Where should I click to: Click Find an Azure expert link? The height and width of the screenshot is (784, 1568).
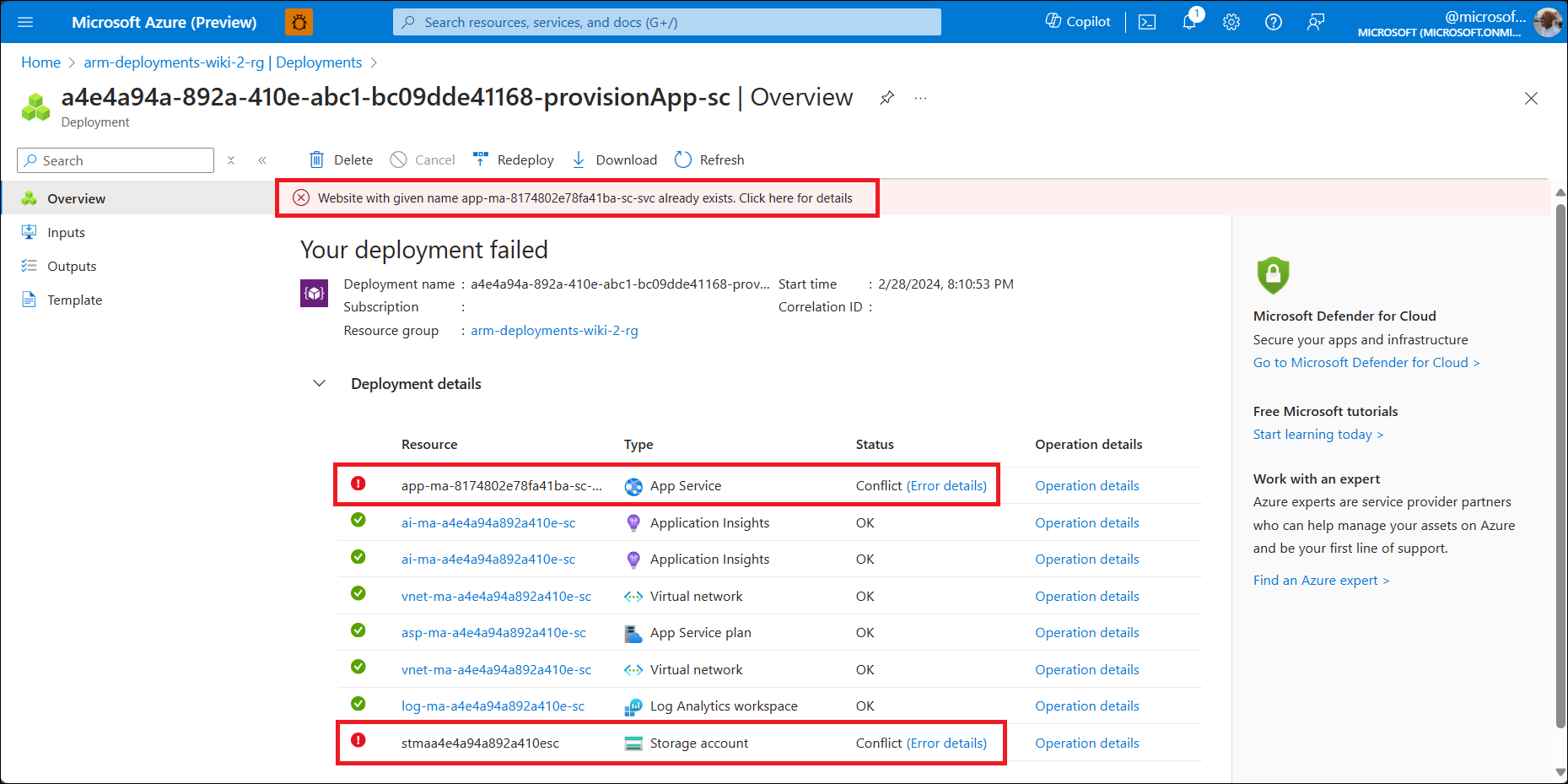coord(1322,581)
